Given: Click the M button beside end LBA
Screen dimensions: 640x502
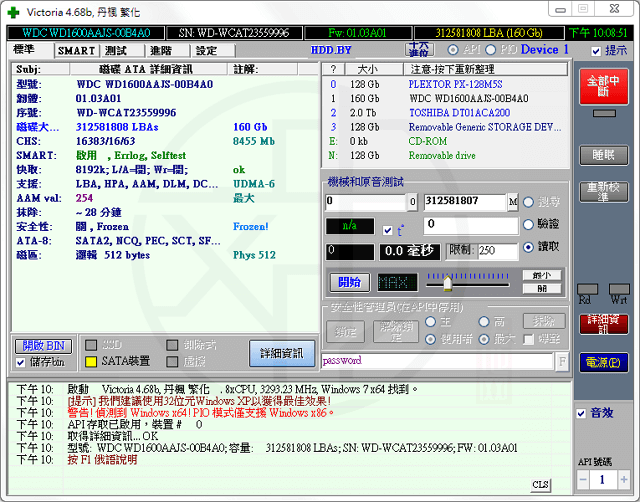Looking at the screenshot, I should (513, 202).
